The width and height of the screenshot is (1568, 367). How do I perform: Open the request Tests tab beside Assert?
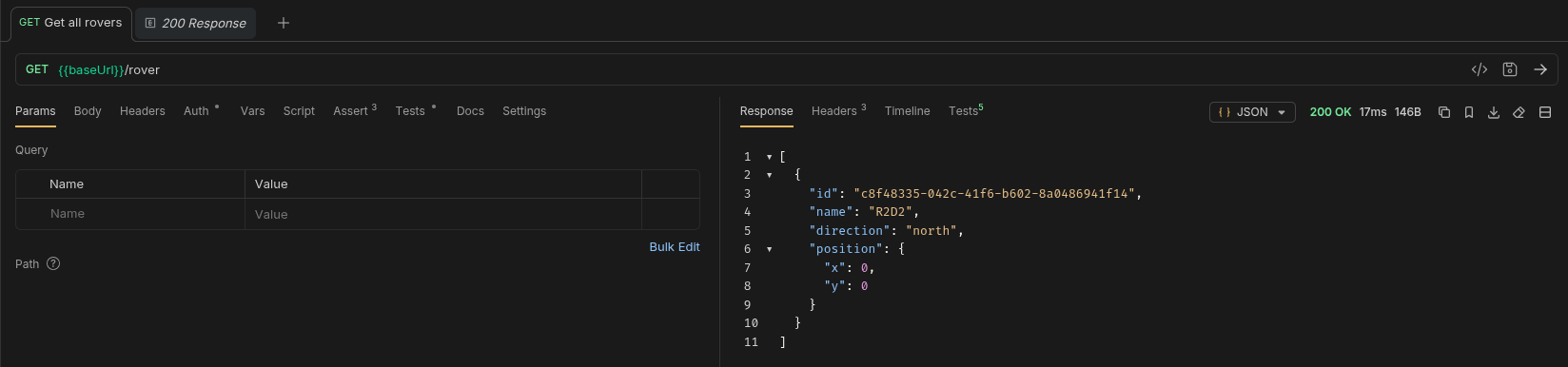click(410, 111)
